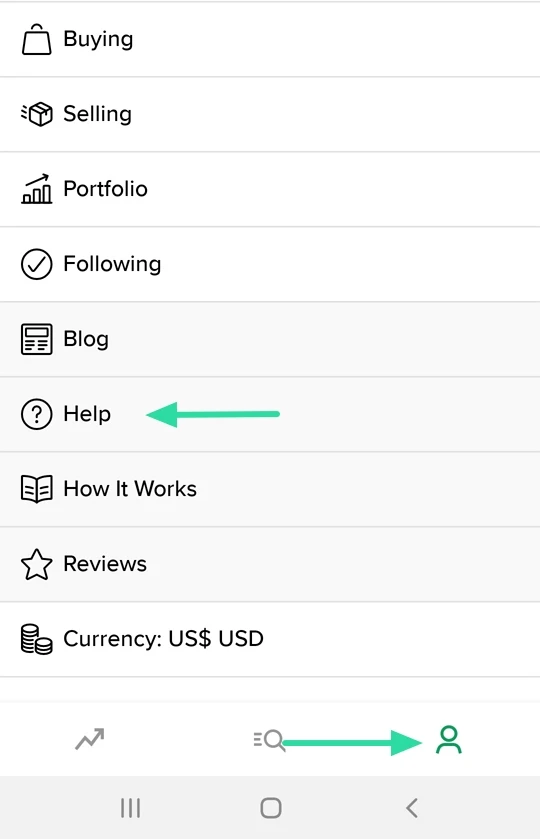
Task: Tap the bar chart Portfolio icon
Action: tap(36, 189)
